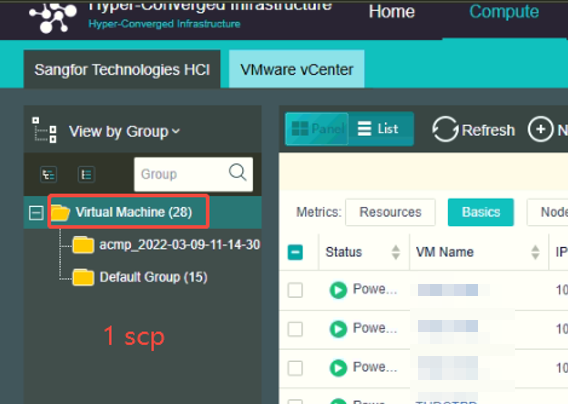Select Default Group (15)
Image resolution: width=568 pixels, height=404 pixels.
(x=153, y=277)
